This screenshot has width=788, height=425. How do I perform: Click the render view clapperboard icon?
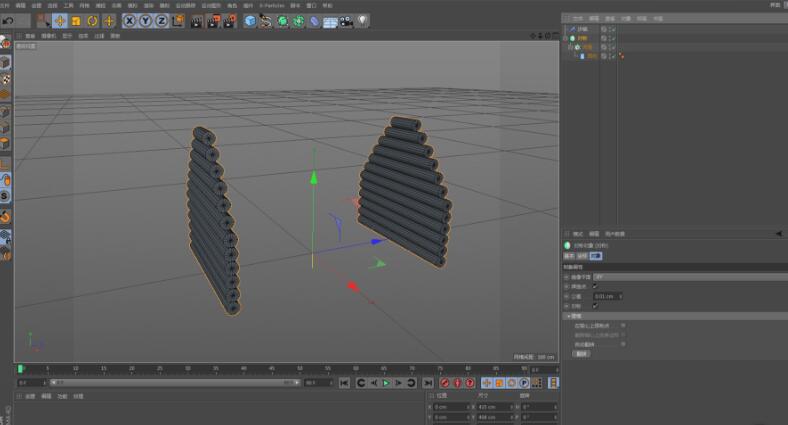click(195, 20)
